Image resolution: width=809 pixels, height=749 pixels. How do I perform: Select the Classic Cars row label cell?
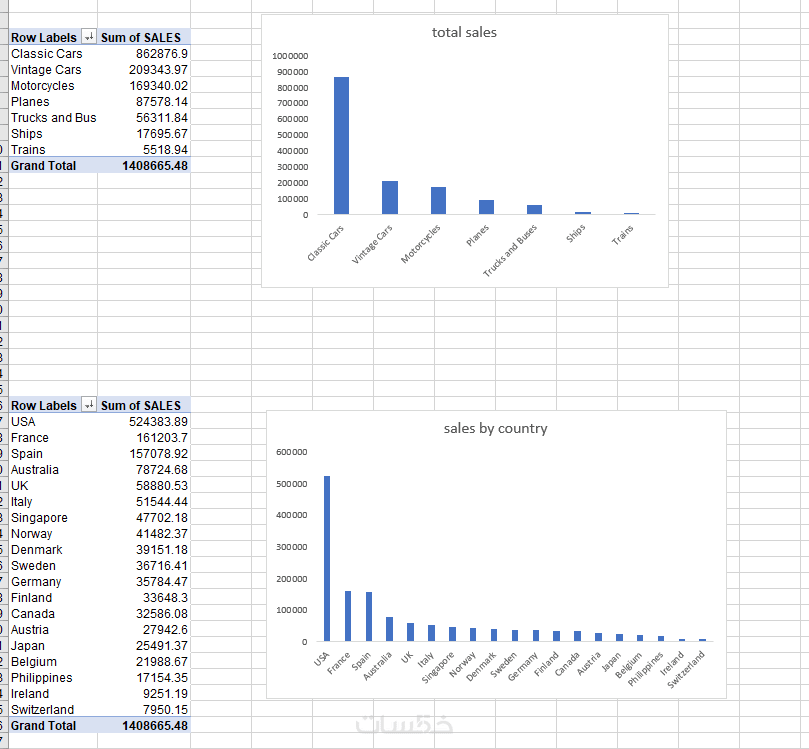pos(53,54)
